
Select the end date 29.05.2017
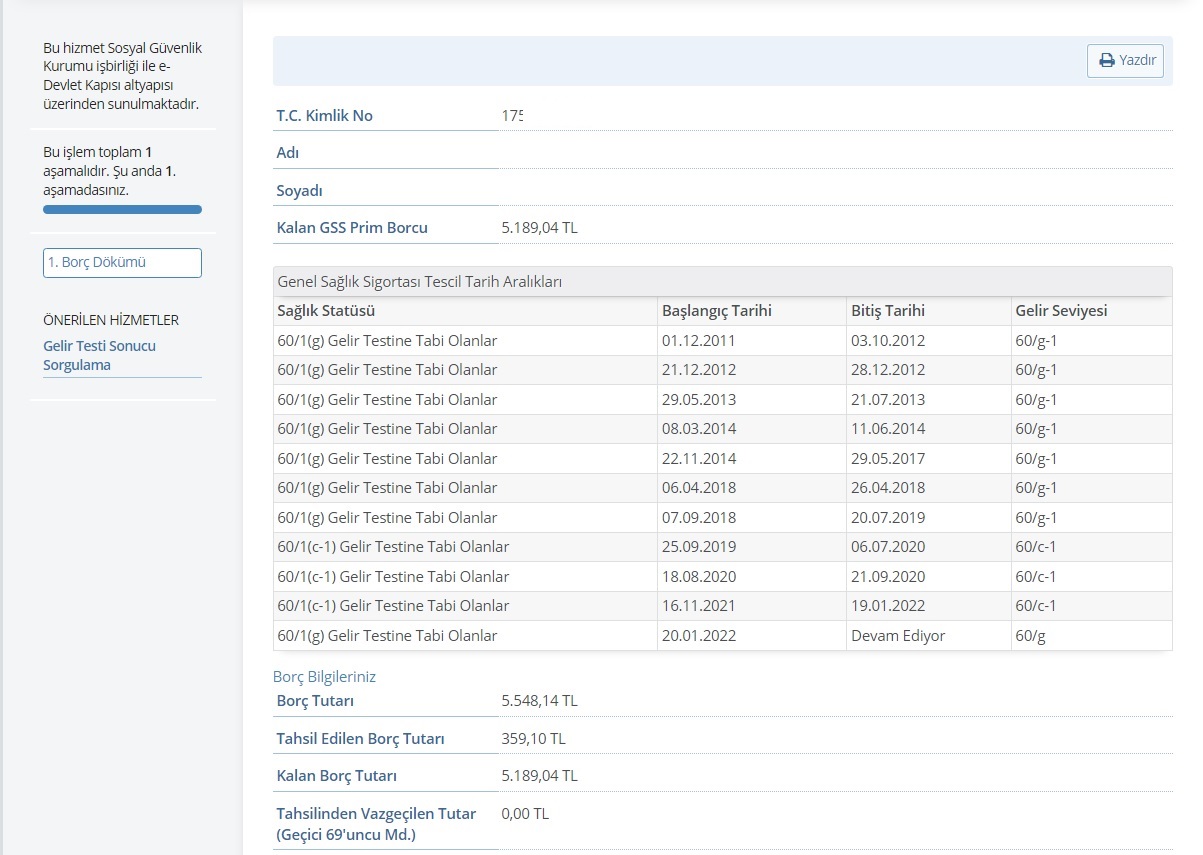pos(888,458)
